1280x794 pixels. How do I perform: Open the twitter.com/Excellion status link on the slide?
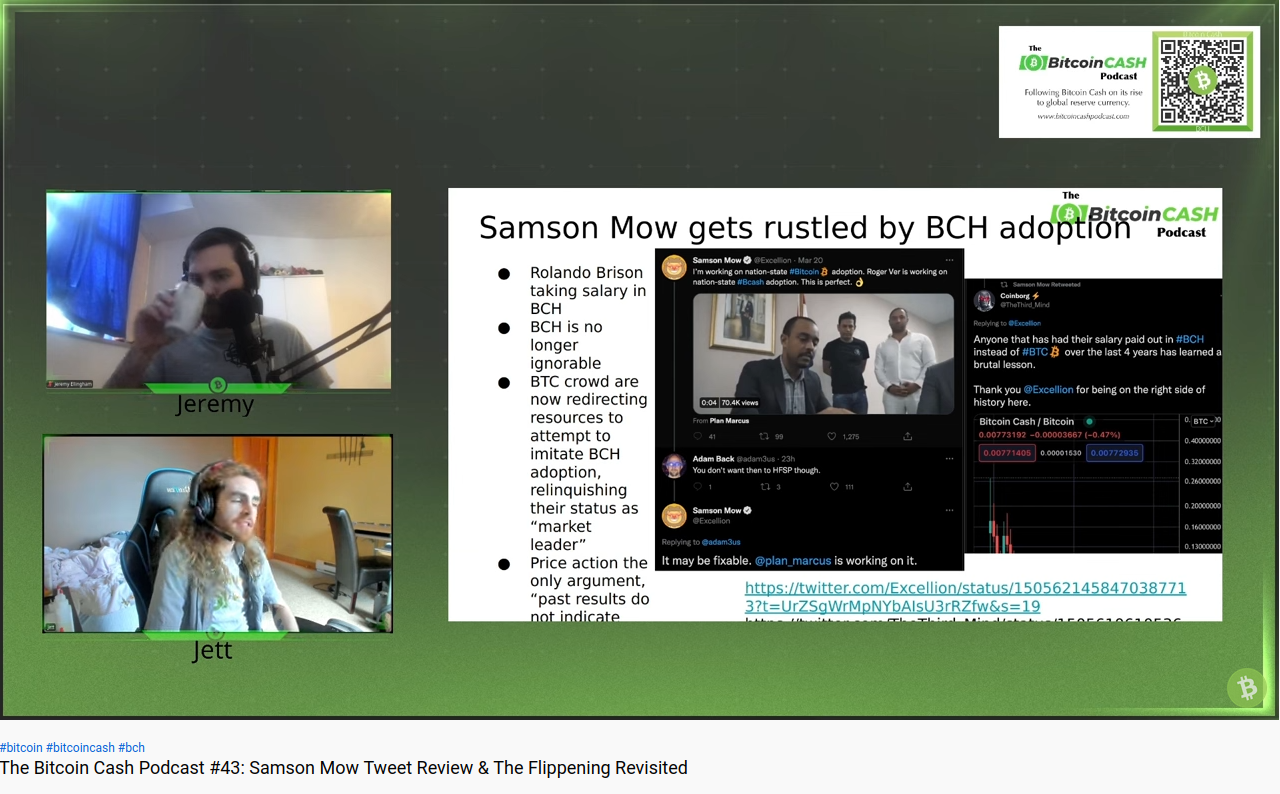(965, 597)
